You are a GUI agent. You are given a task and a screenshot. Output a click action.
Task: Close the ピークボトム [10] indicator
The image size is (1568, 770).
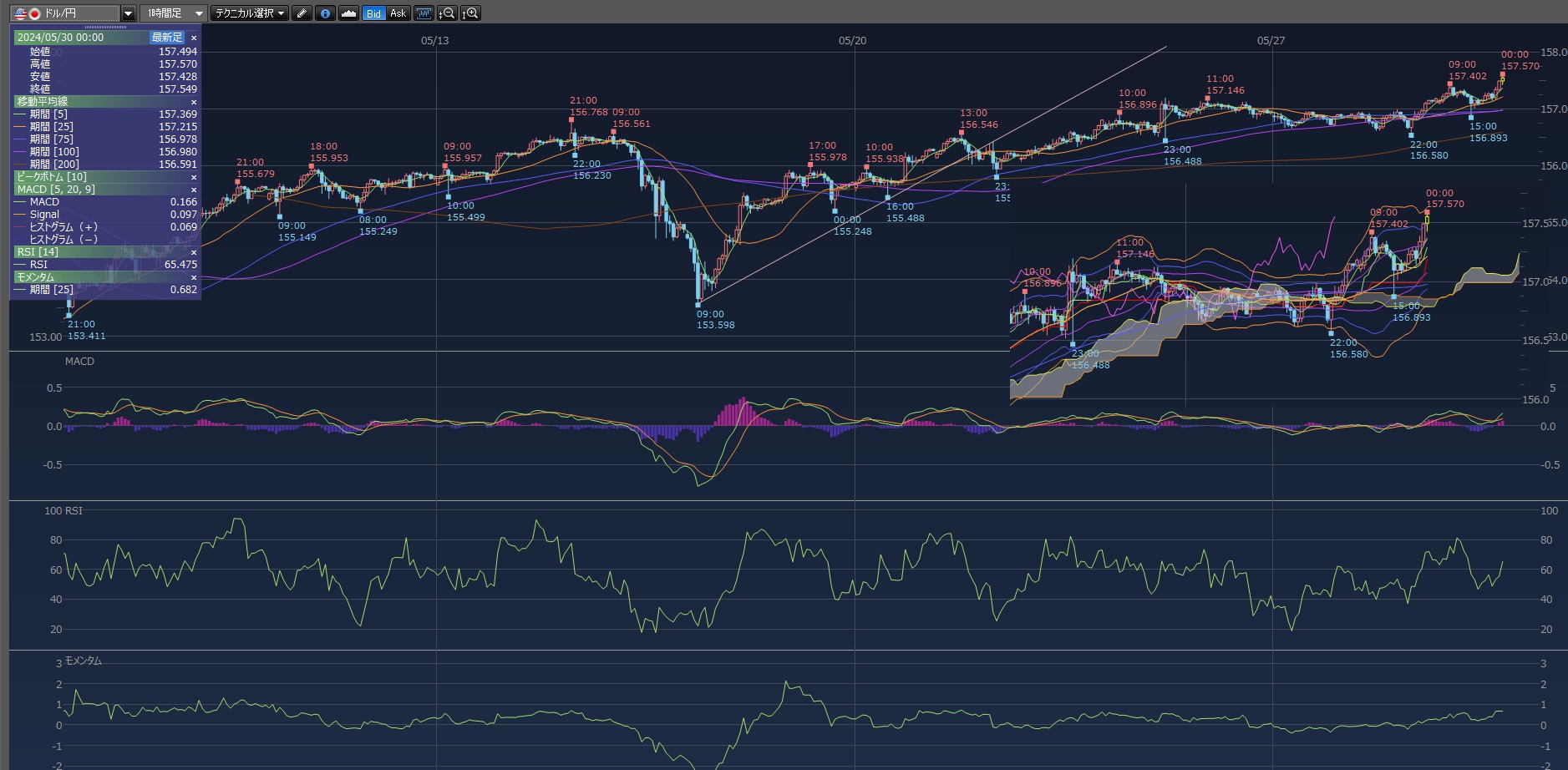click(x=194, y=177)
